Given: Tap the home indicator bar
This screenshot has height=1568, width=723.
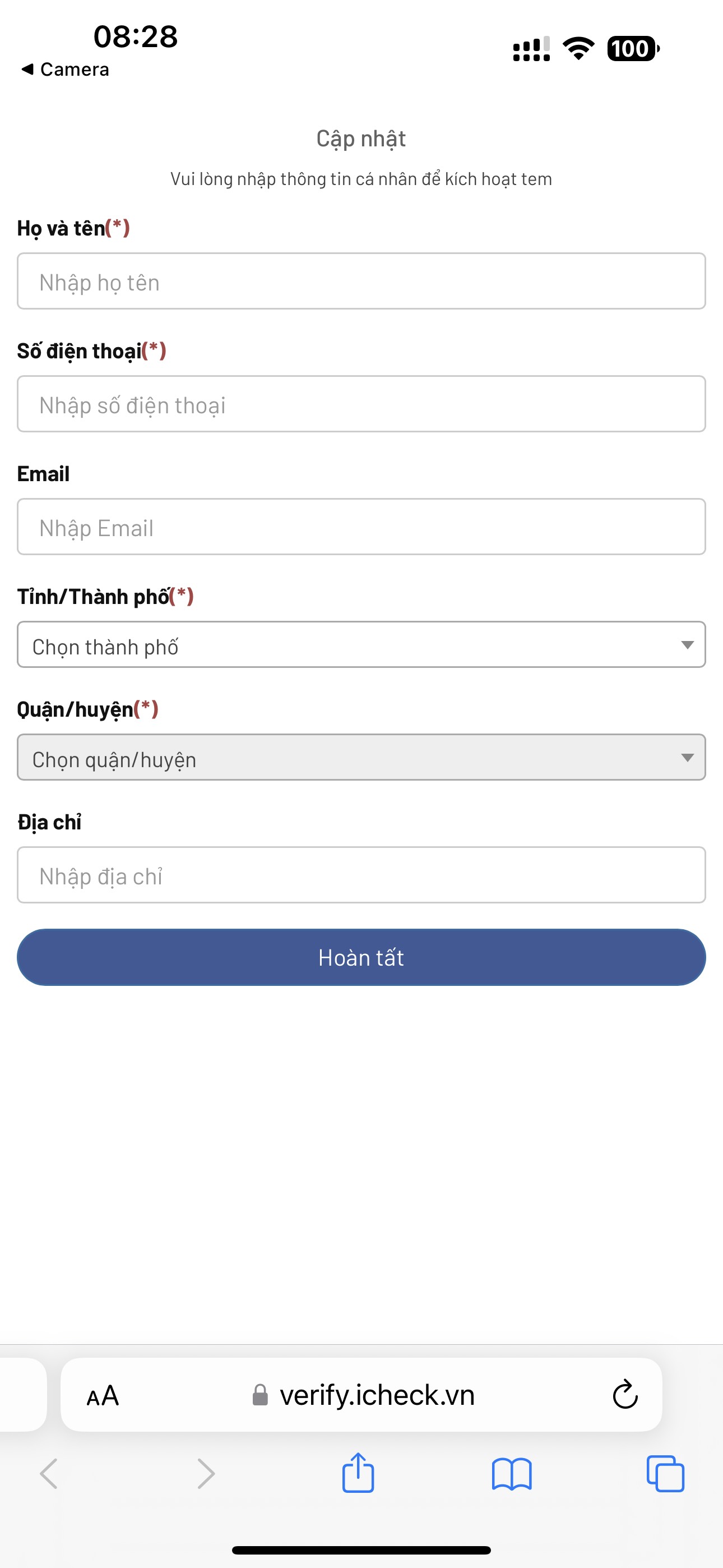Looking at the screenshot, I should click(x=361, y=1549).
